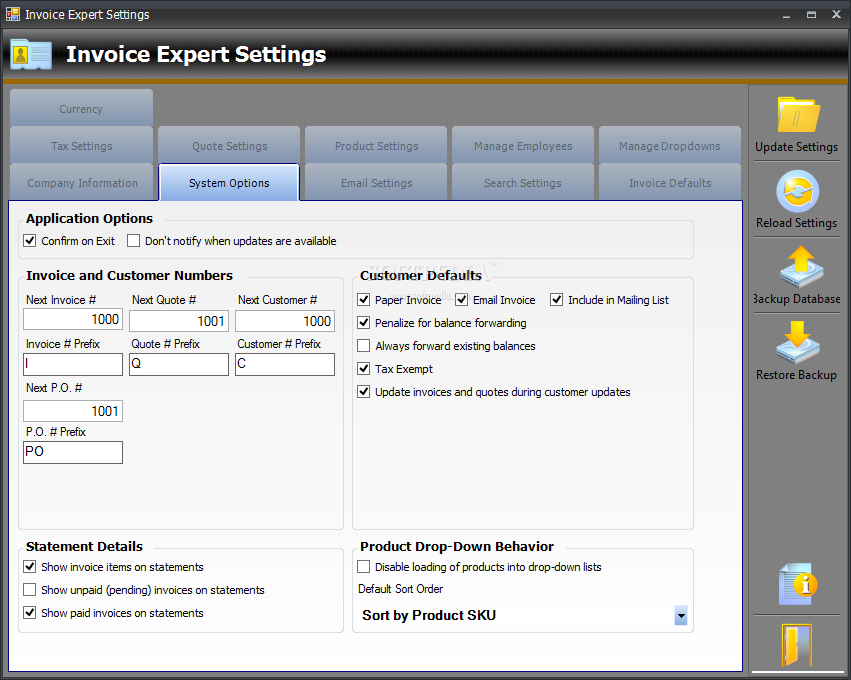Toggle Confirm on Exit checkbox
This screenshot has width=851, height=680.
30,240
